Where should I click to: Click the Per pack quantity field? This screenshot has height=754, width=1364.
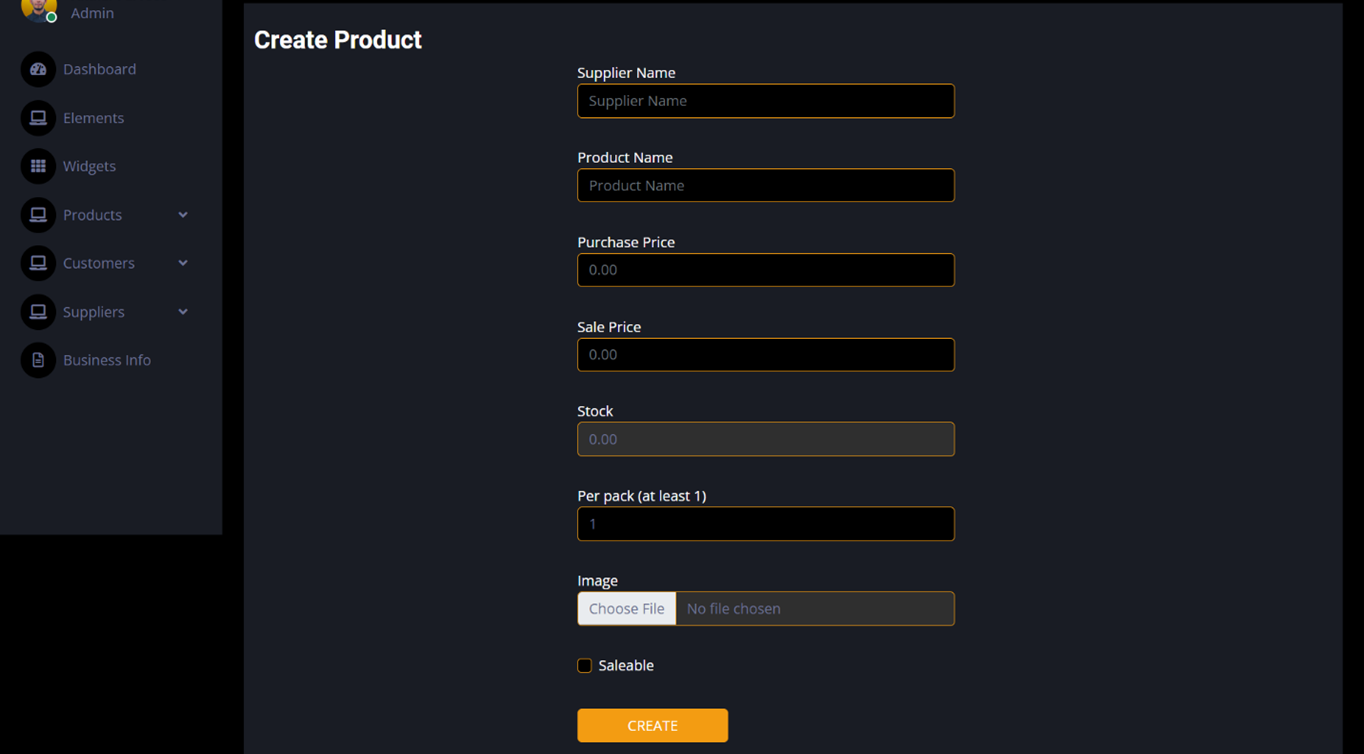pos(765,524)
